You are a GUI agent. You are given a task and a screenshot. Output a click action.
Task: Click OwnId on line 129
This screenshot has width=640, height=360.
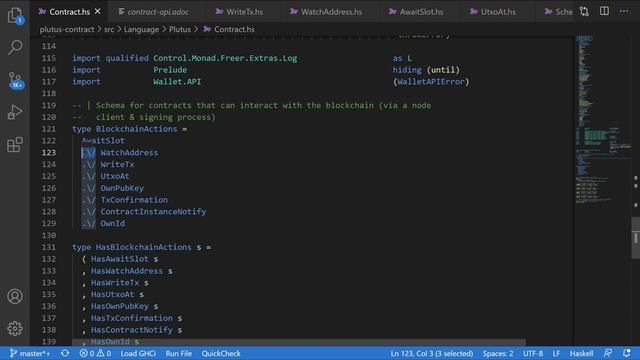(113, 224)
